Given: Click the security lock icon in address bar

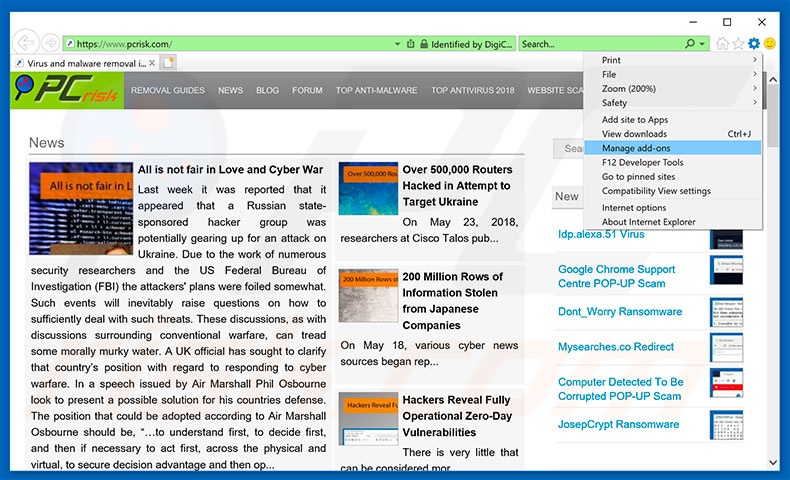Looking at the screenshot, I should click(x=424, y=44).
